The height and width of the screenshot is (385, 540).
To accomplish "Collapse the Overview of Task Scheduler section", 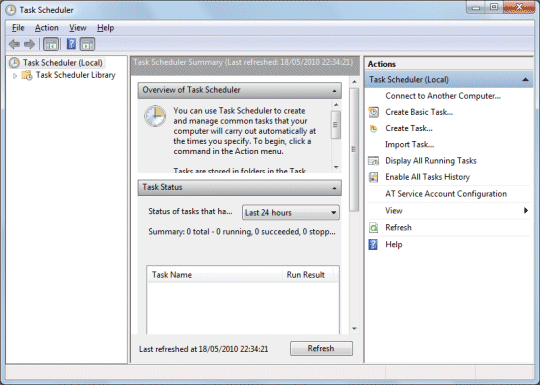I will tap(334, 91).
